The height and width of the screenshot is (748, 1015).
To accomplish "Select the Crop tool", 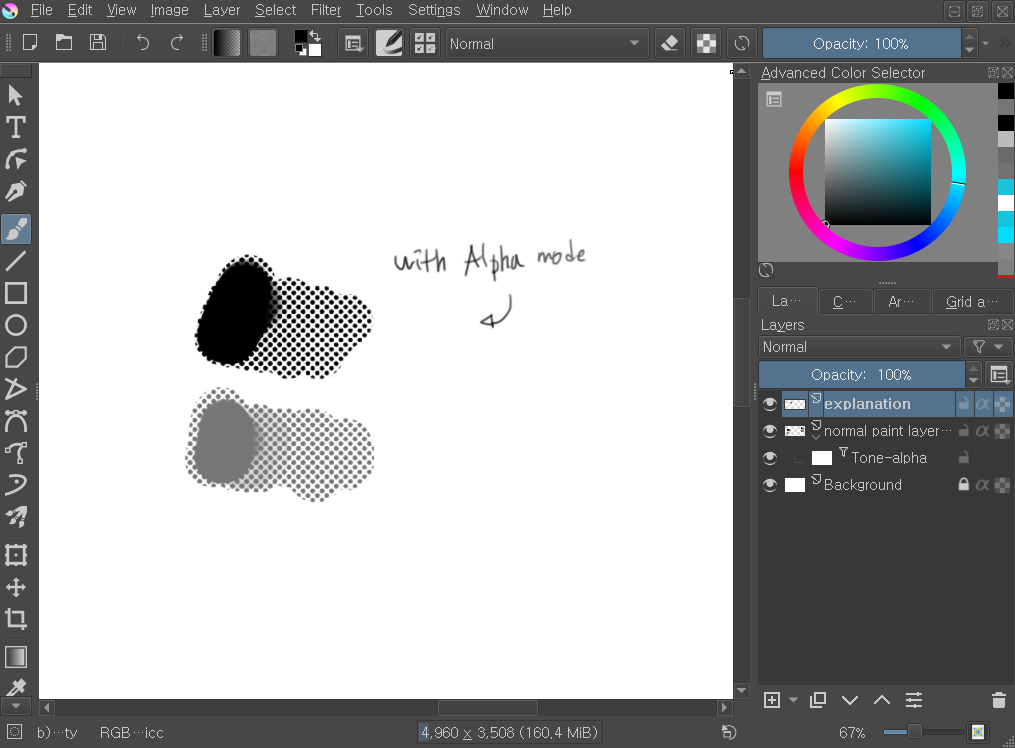I will 16,618.
